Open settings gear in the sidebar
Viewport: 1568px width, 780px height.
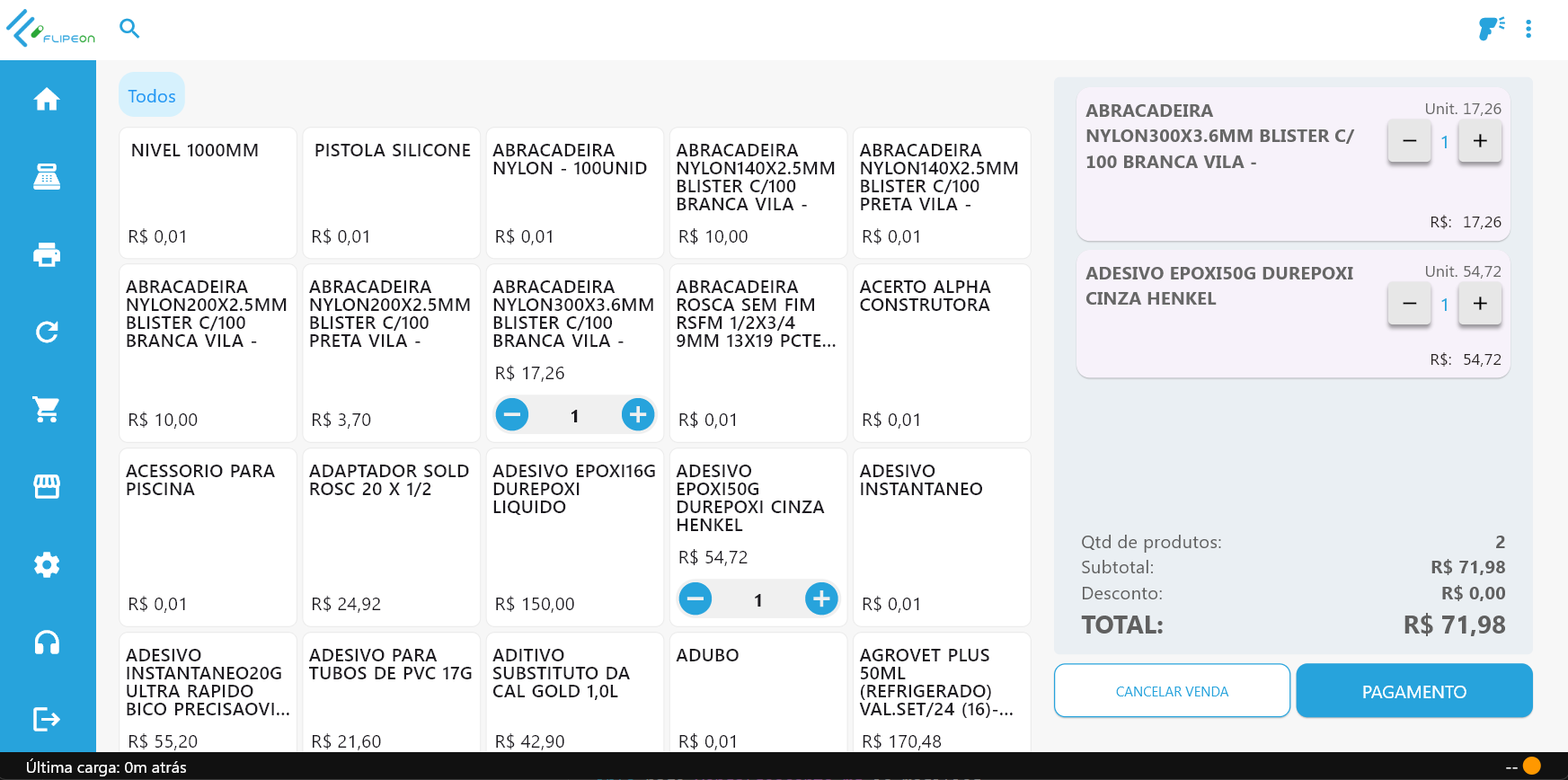pos(47,564)
